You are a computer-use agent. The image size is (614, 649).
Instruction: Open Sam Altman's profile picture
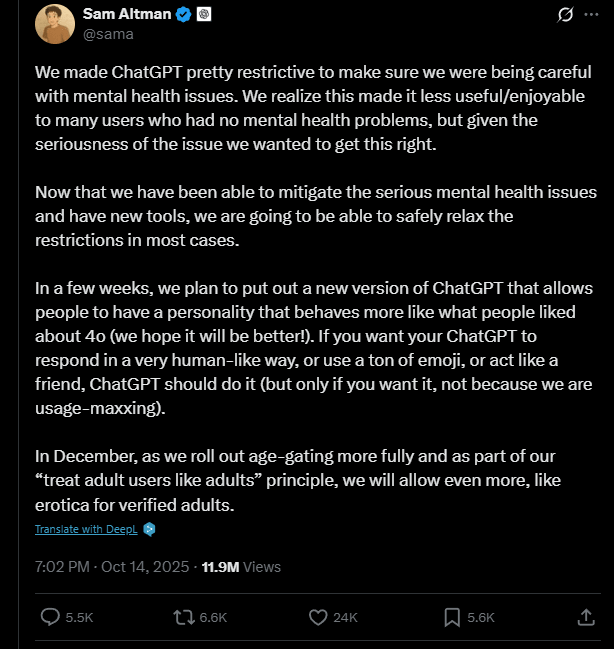pyautogui.click(x=55, y=24)
